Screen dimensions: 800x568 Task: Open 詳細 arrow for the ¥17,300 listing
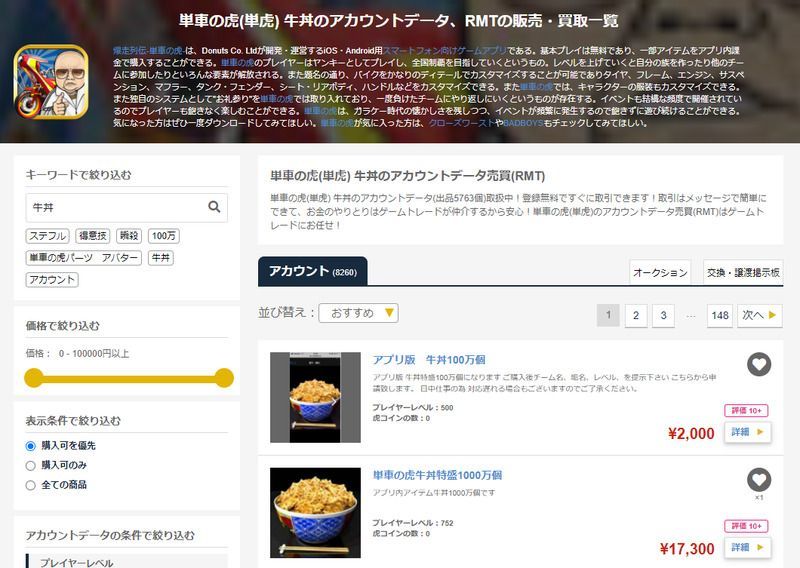(x=747, y=548)
